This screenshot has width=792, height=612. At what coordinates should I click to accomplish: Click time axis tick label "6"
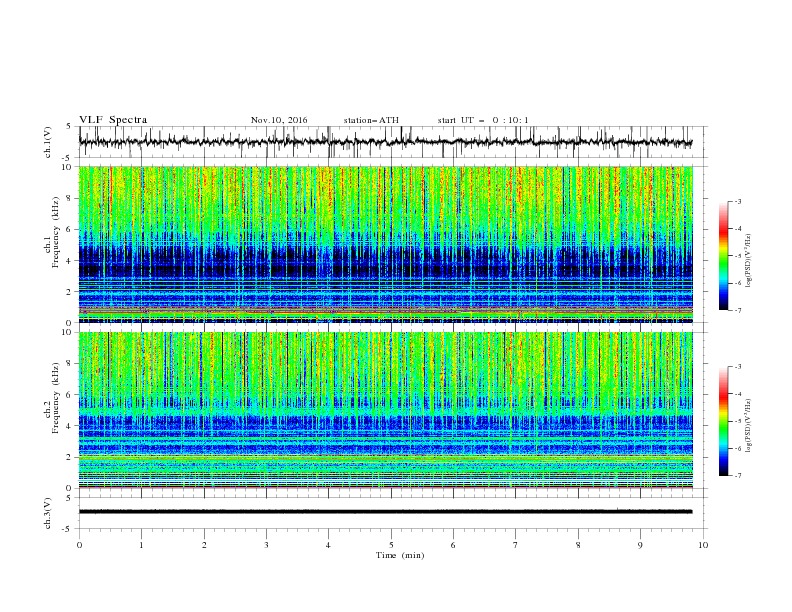tap(454, 545)
